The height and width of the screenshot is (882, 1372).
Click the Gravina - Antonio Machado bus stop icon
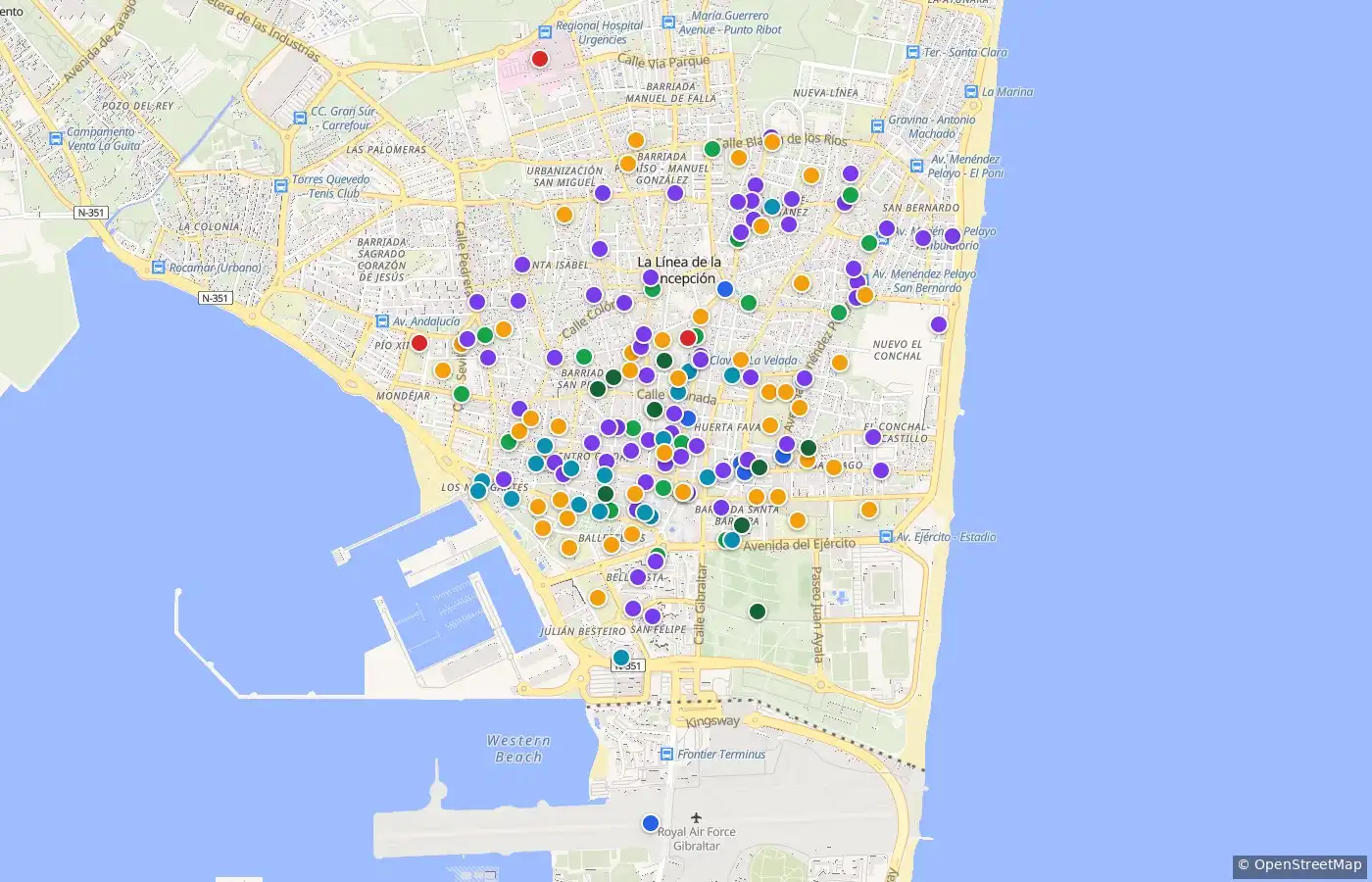point(877,126)
